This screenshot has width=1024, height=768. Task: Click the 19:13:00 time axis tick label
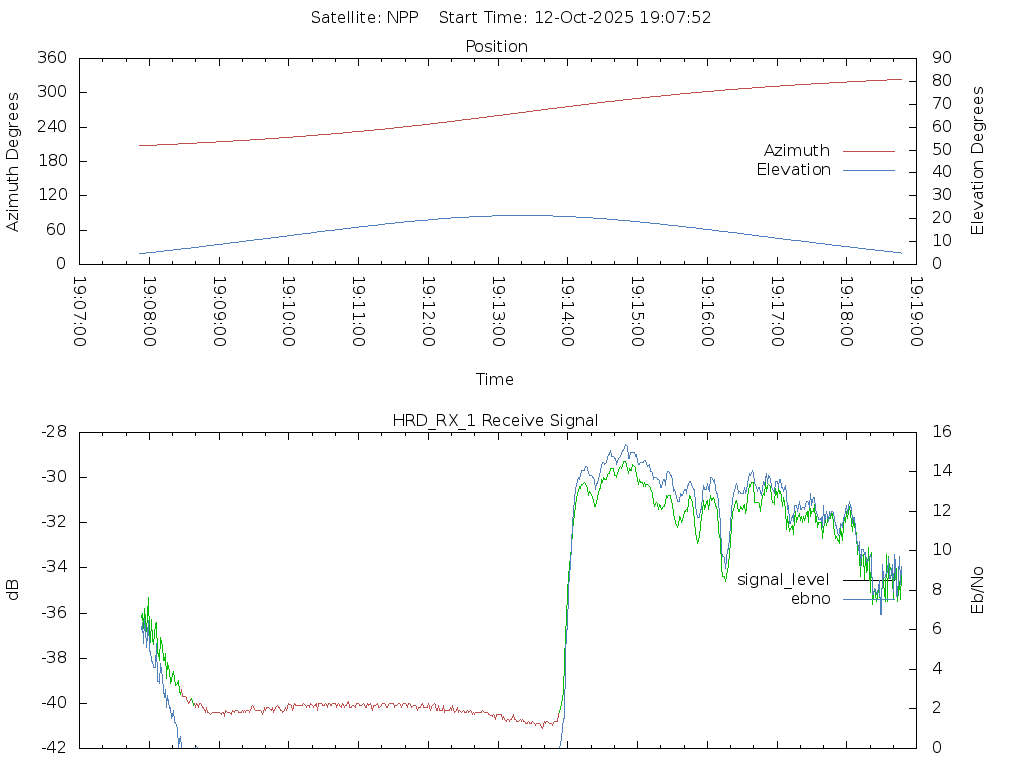[498, 311]
